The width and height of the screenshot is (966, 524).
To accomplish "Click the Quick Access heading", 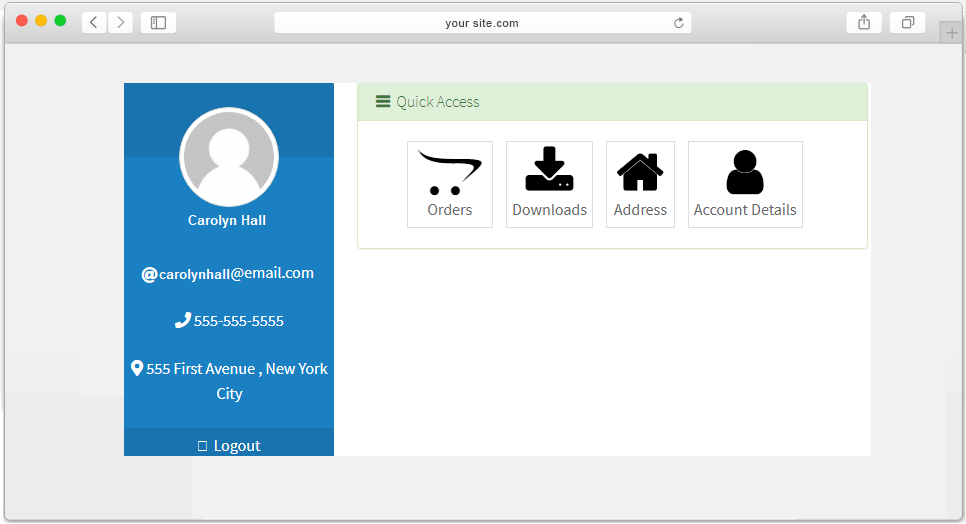I will click(438, 102).
